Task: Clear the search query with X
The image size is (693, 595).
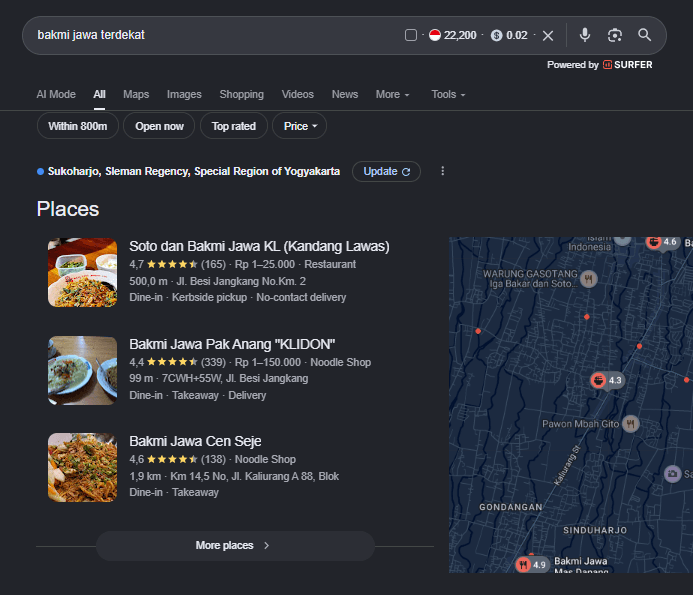Action: (548, 36)
